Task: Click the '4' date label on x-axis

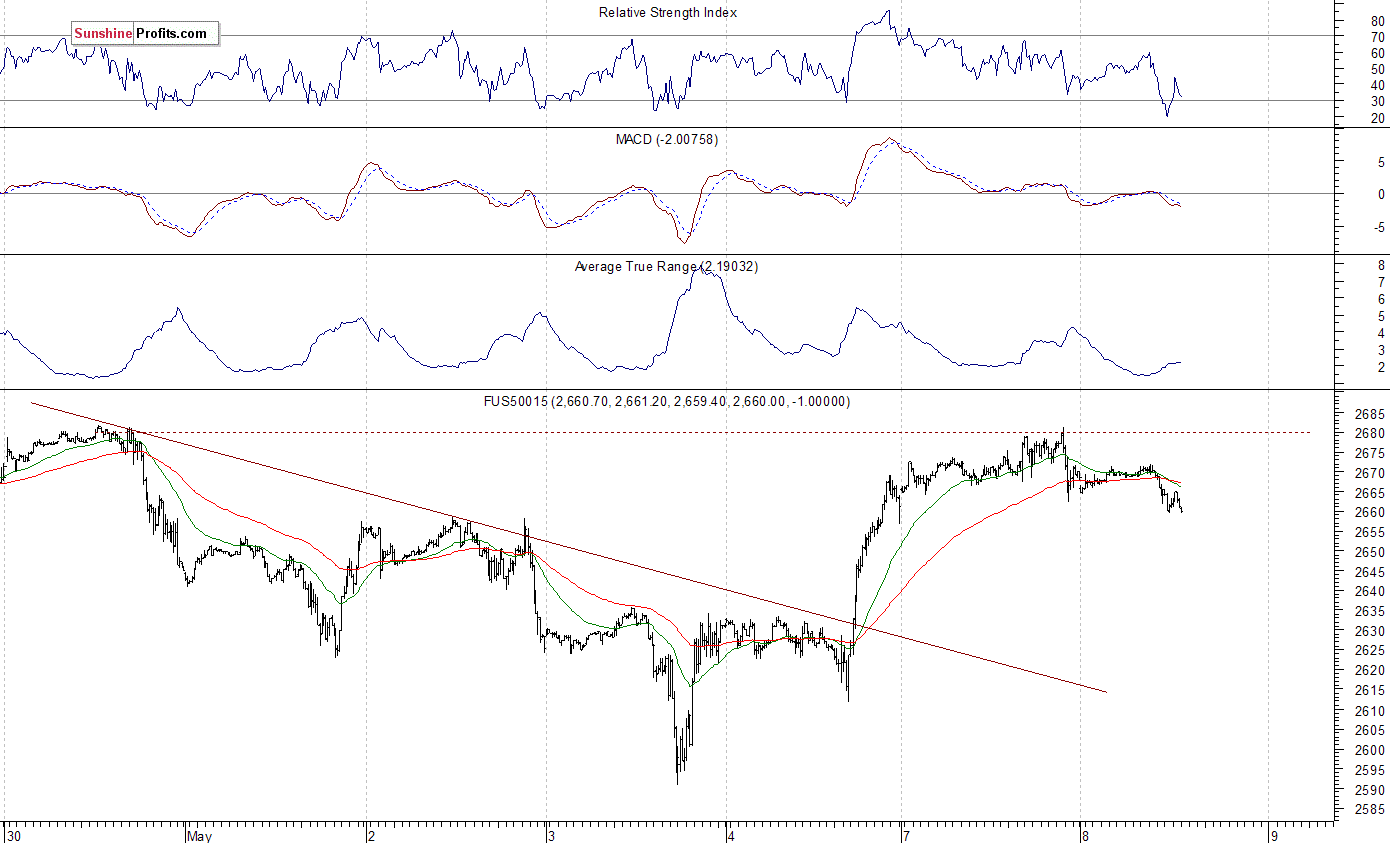Action: click(x=732, y=834)
